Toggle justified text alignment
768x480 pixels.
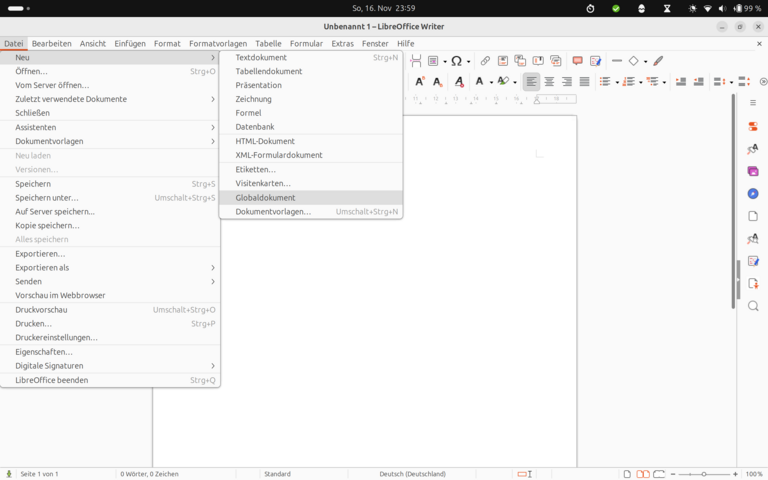click(585, 82)
